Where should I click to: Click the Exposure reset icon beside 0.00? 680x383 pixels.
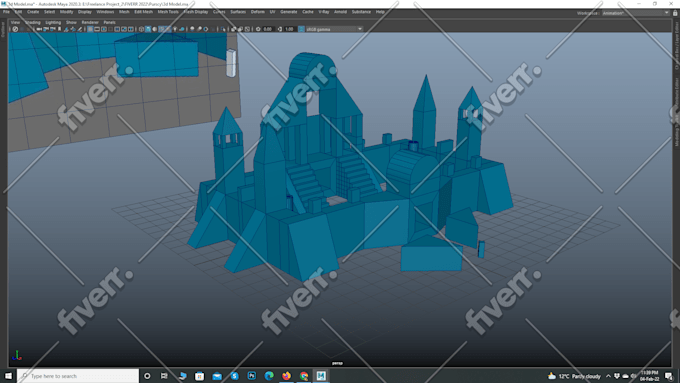point(258,29)
